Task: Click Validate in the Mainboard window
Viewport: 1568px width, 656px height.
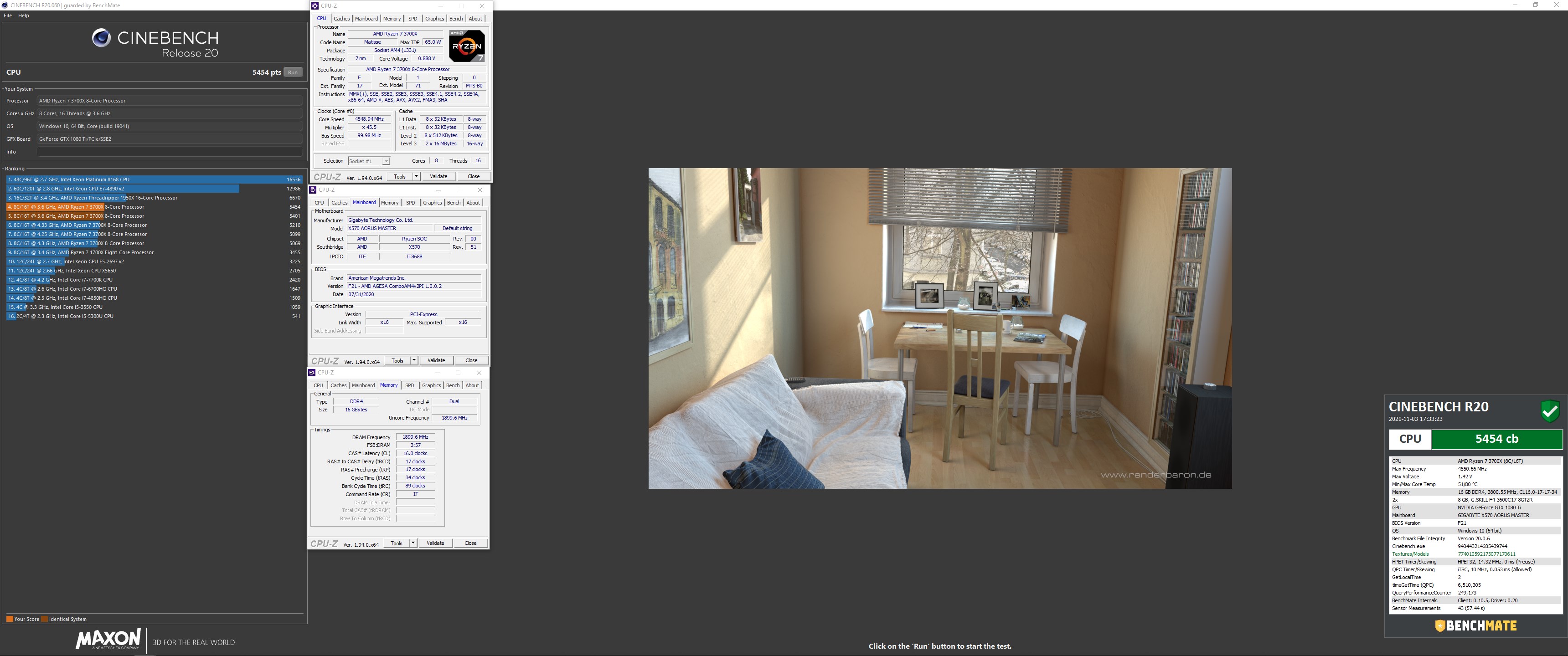Action: 436,360
